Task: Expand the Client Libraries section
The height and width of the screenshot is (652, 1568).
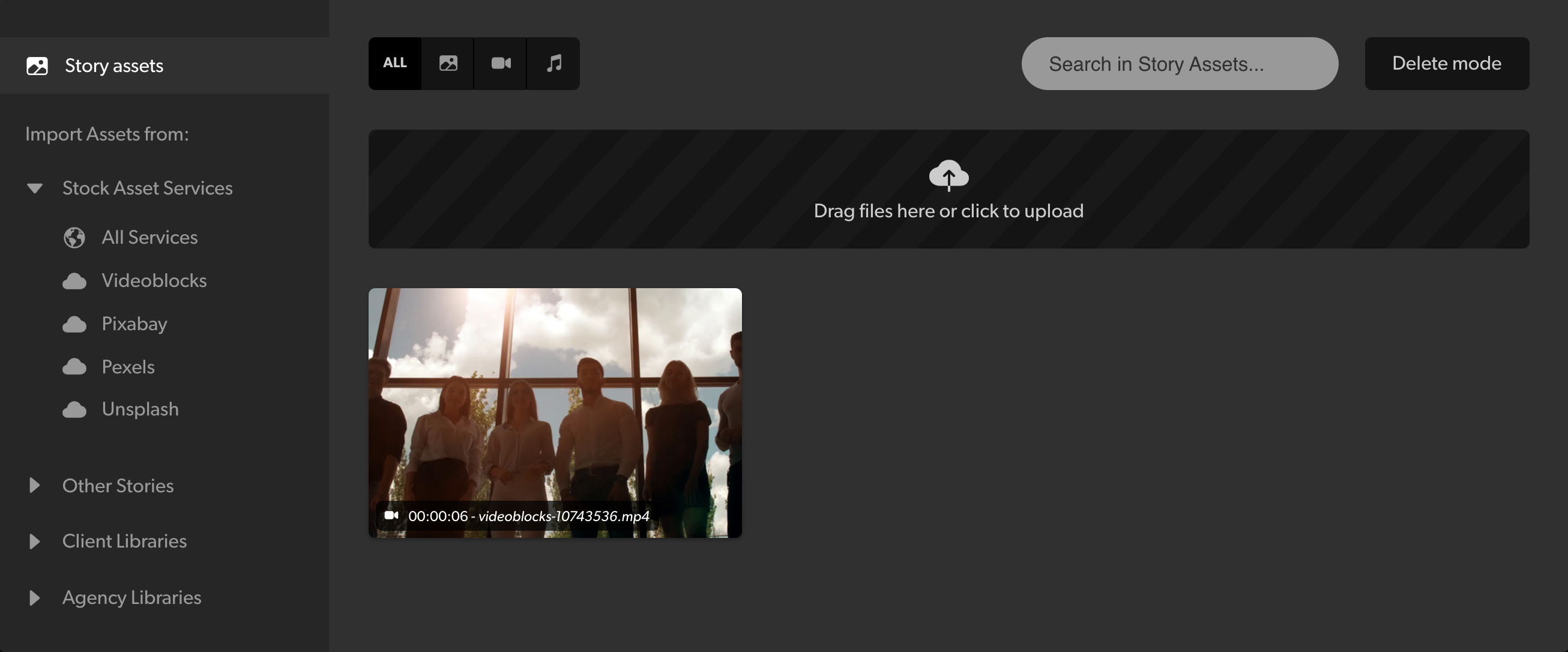Action: pyautogui.click(x=35, y=541)
